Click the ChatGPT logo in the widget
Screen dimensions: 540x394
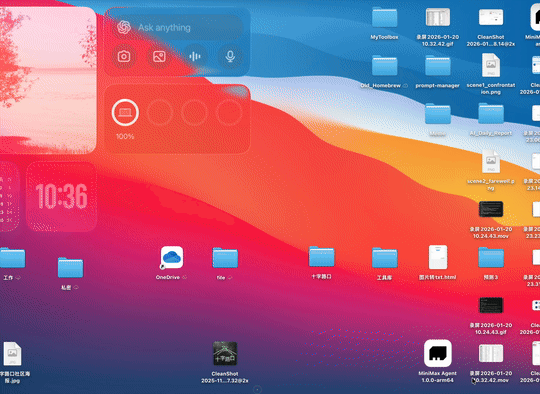click(124, 27)
